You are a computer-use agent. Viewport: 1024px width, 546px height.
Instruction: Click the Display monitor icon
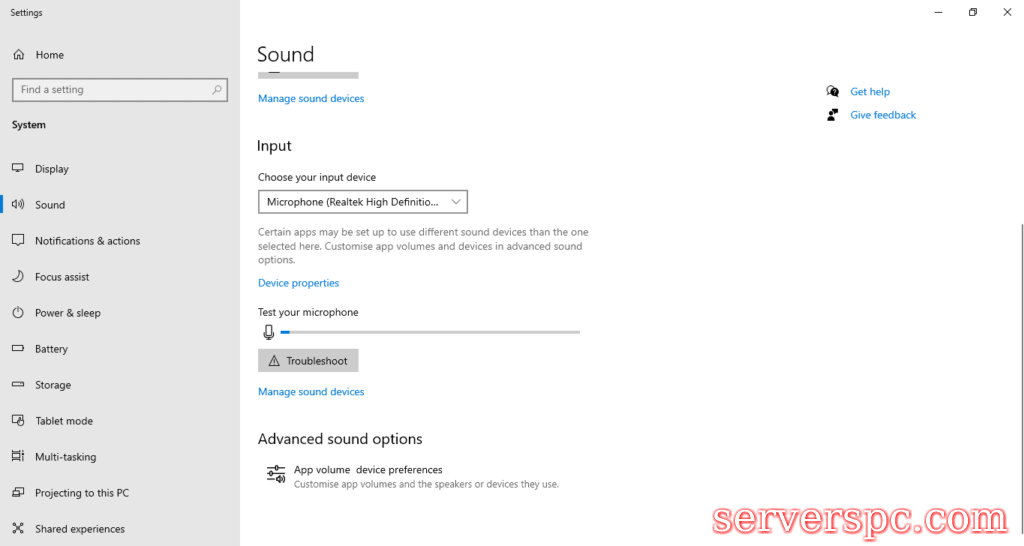click(x=17, y=169)
